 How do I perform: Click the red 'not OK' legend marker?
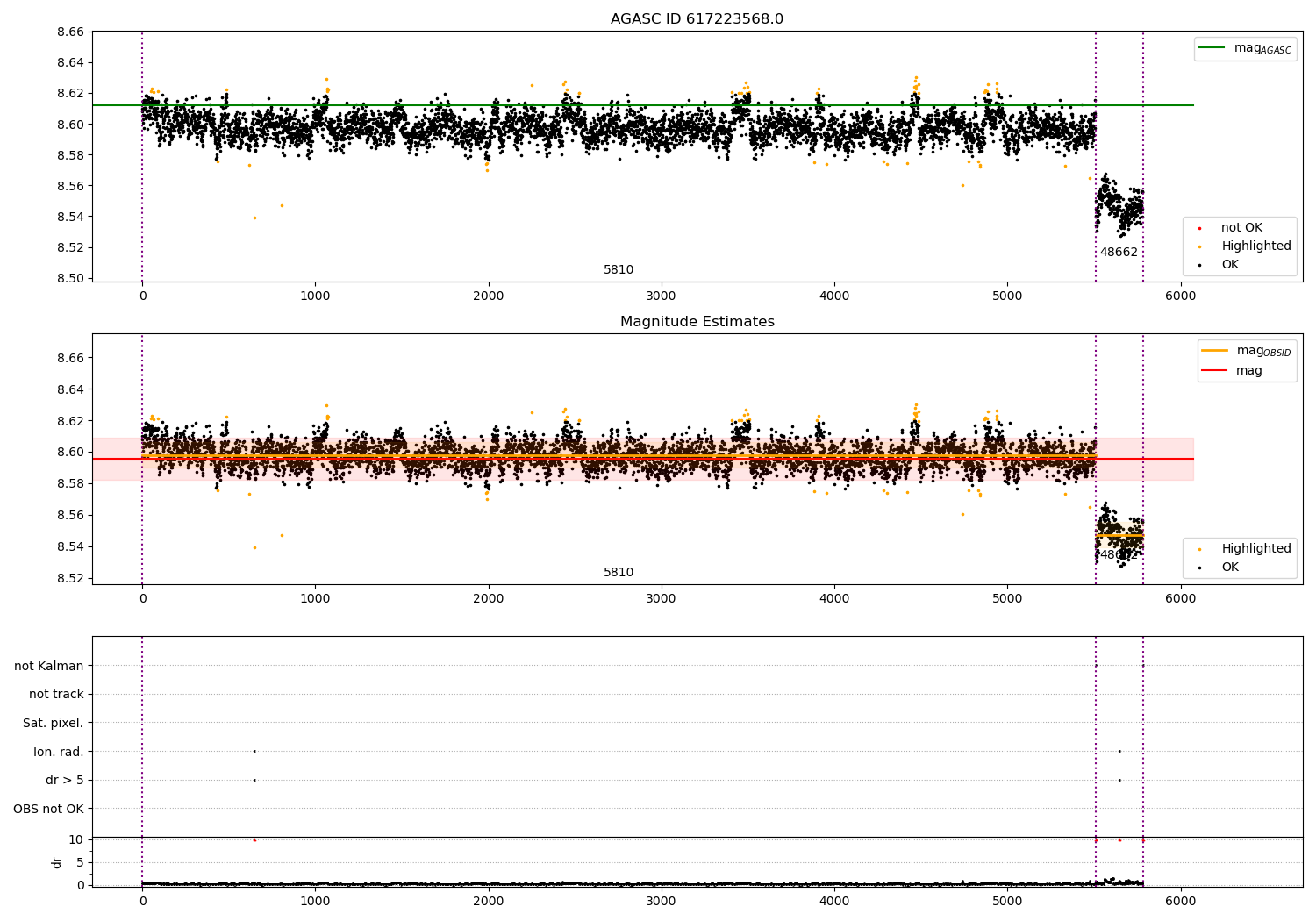[1199, 228]
